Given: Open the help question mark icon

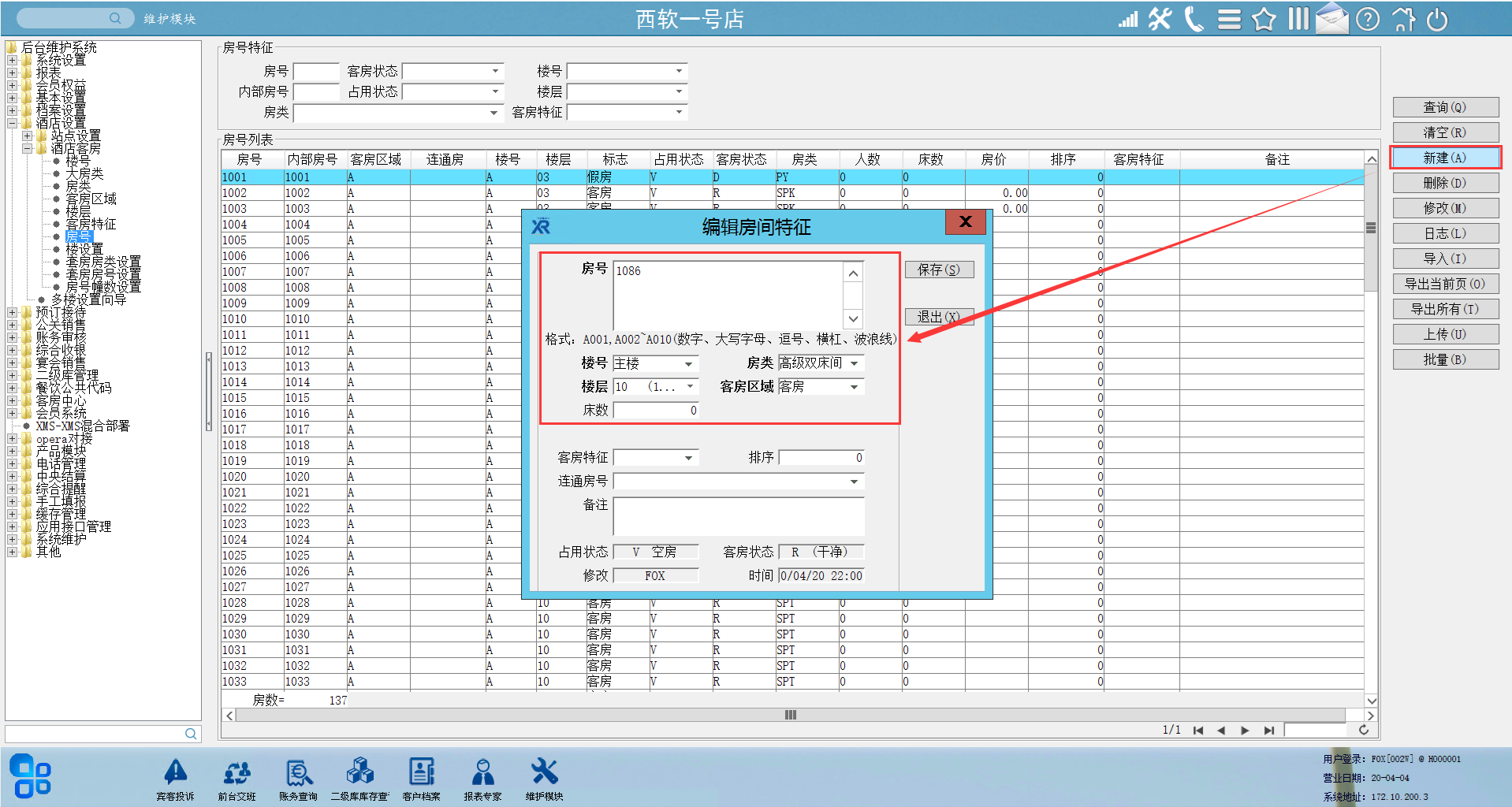Looking at the screenshot, I should tap(1368, 19).
